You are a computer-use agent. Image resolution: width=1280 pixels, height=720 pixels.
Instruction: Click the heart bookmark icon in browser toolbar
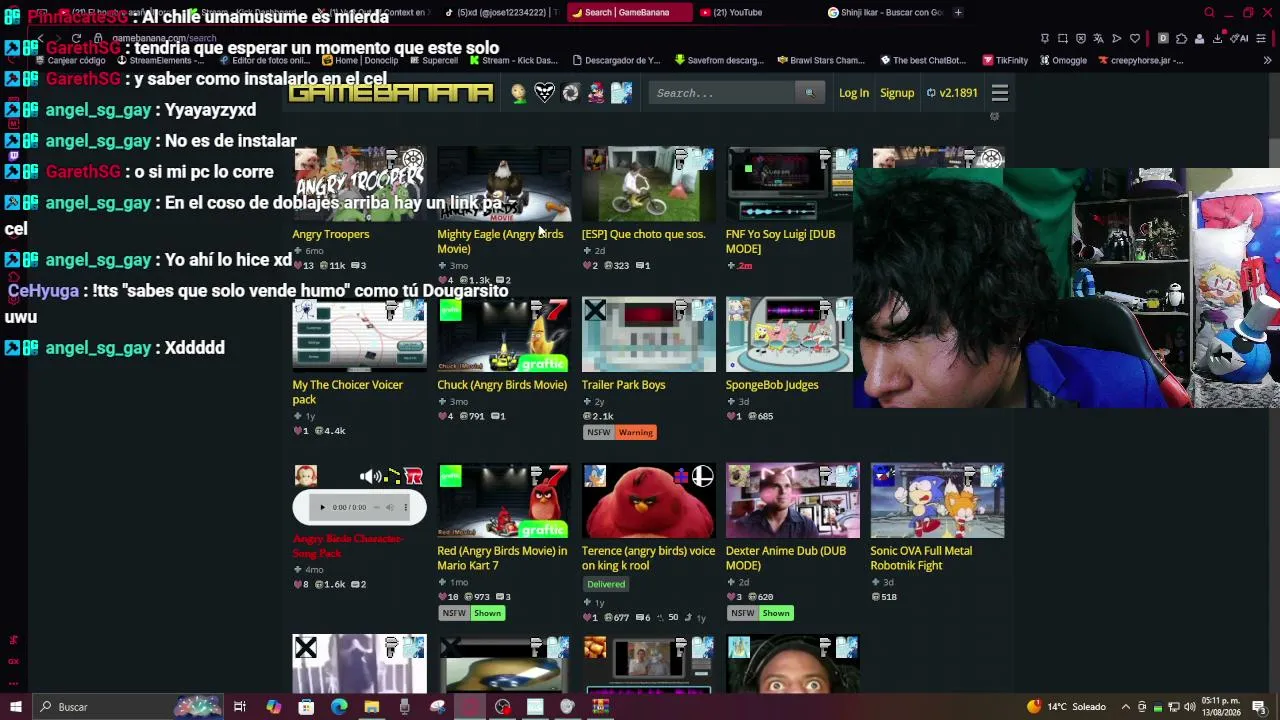1135,39
